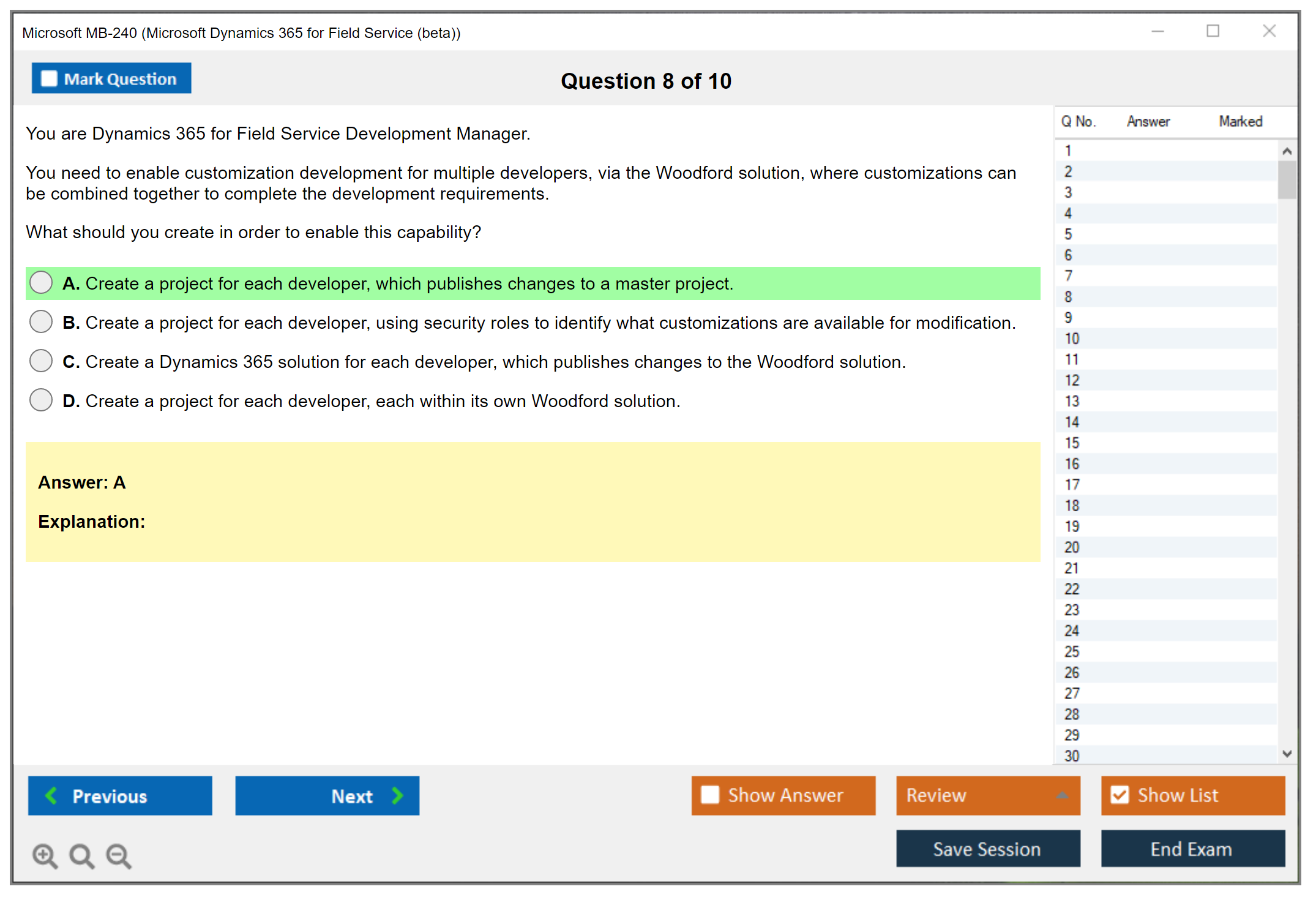Click the Save Session button
Screen dimensions: 1316x900
coord(987,849)
